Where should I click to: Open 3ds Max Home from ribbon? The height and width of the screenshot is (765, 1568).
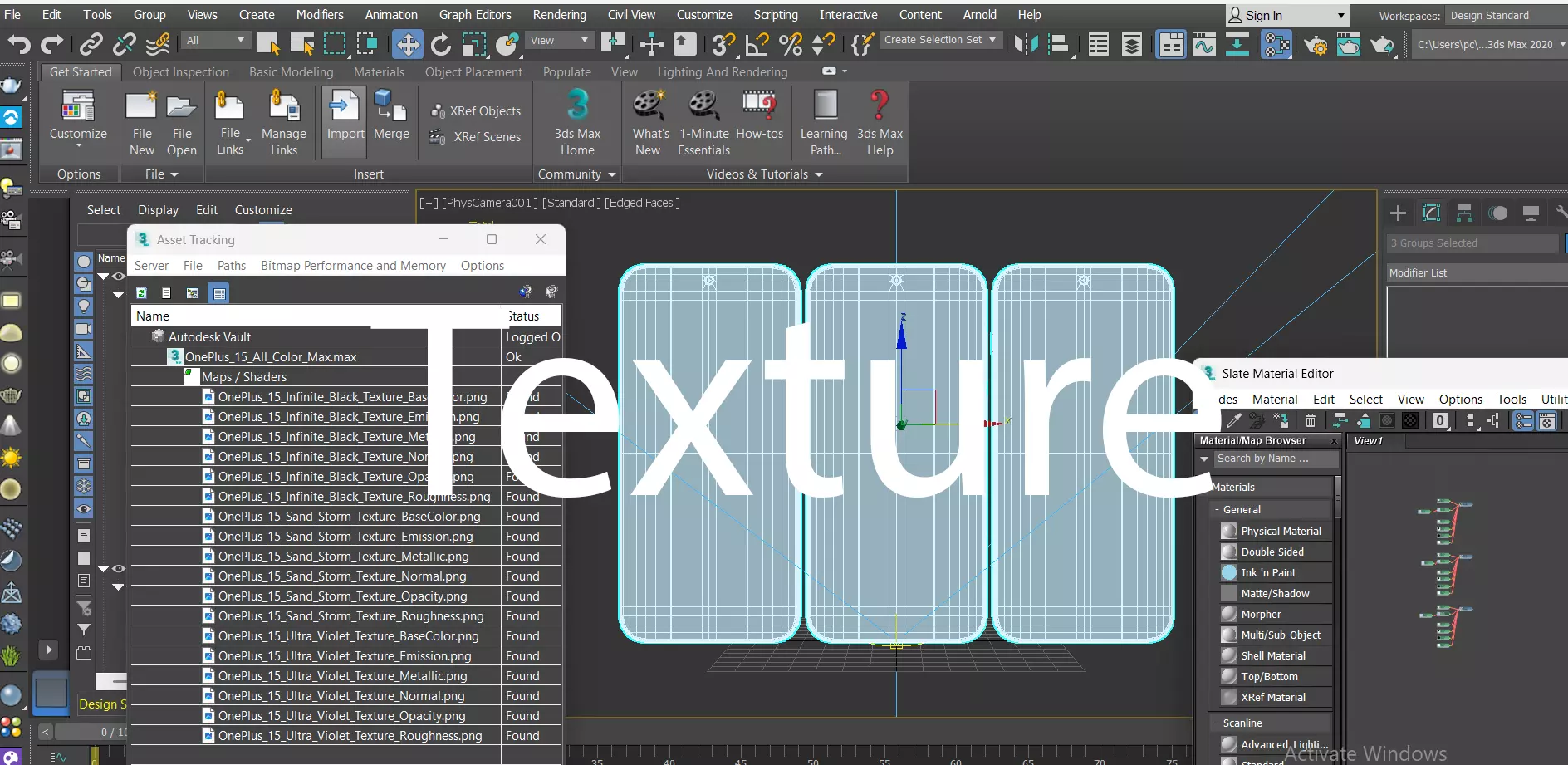pyautogui.click(x=577, y=123)
